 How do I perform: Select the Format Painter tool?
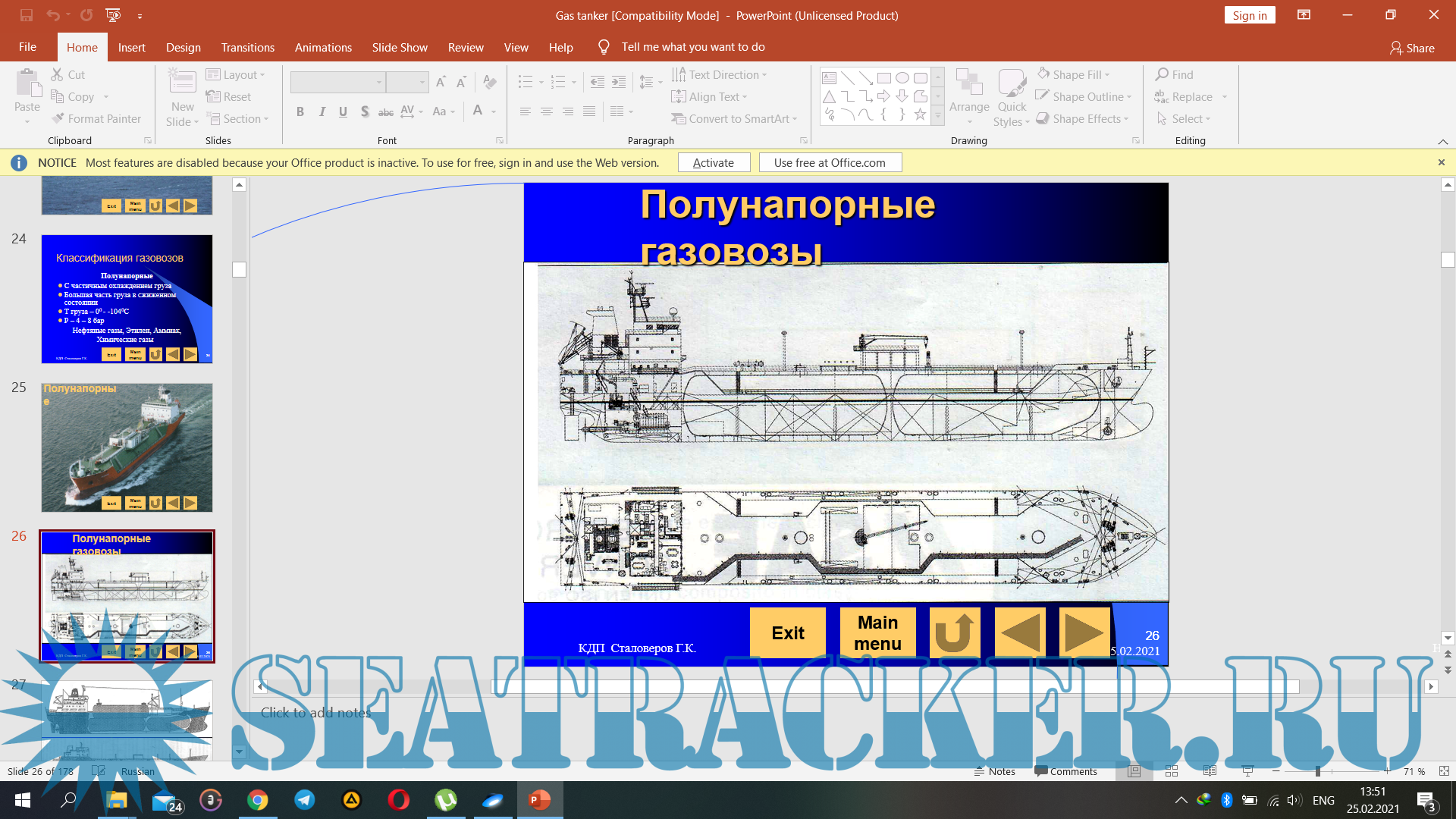pos(96,119)
